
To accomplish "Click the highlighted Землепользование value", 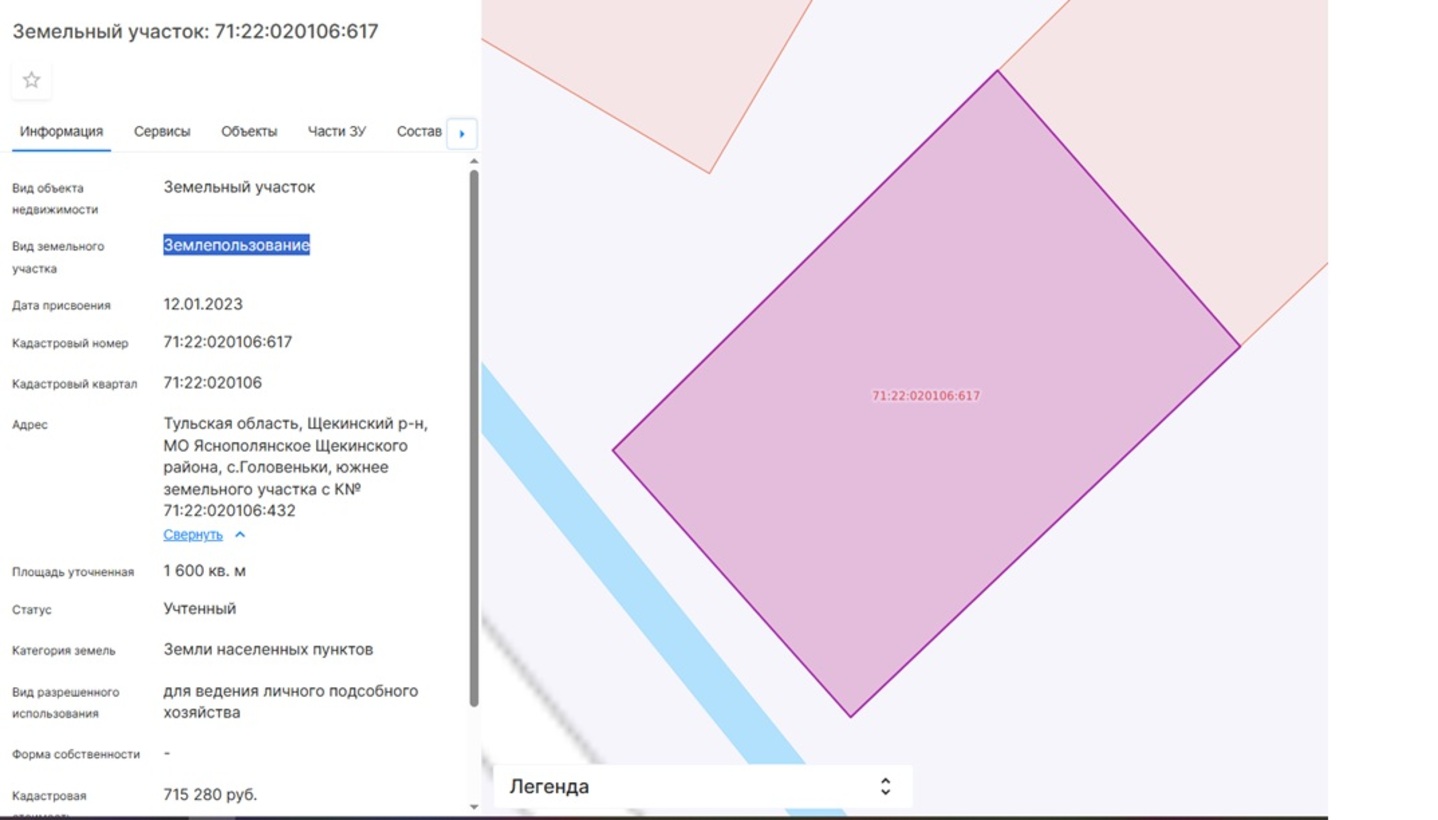I will [x=237, y=245].
